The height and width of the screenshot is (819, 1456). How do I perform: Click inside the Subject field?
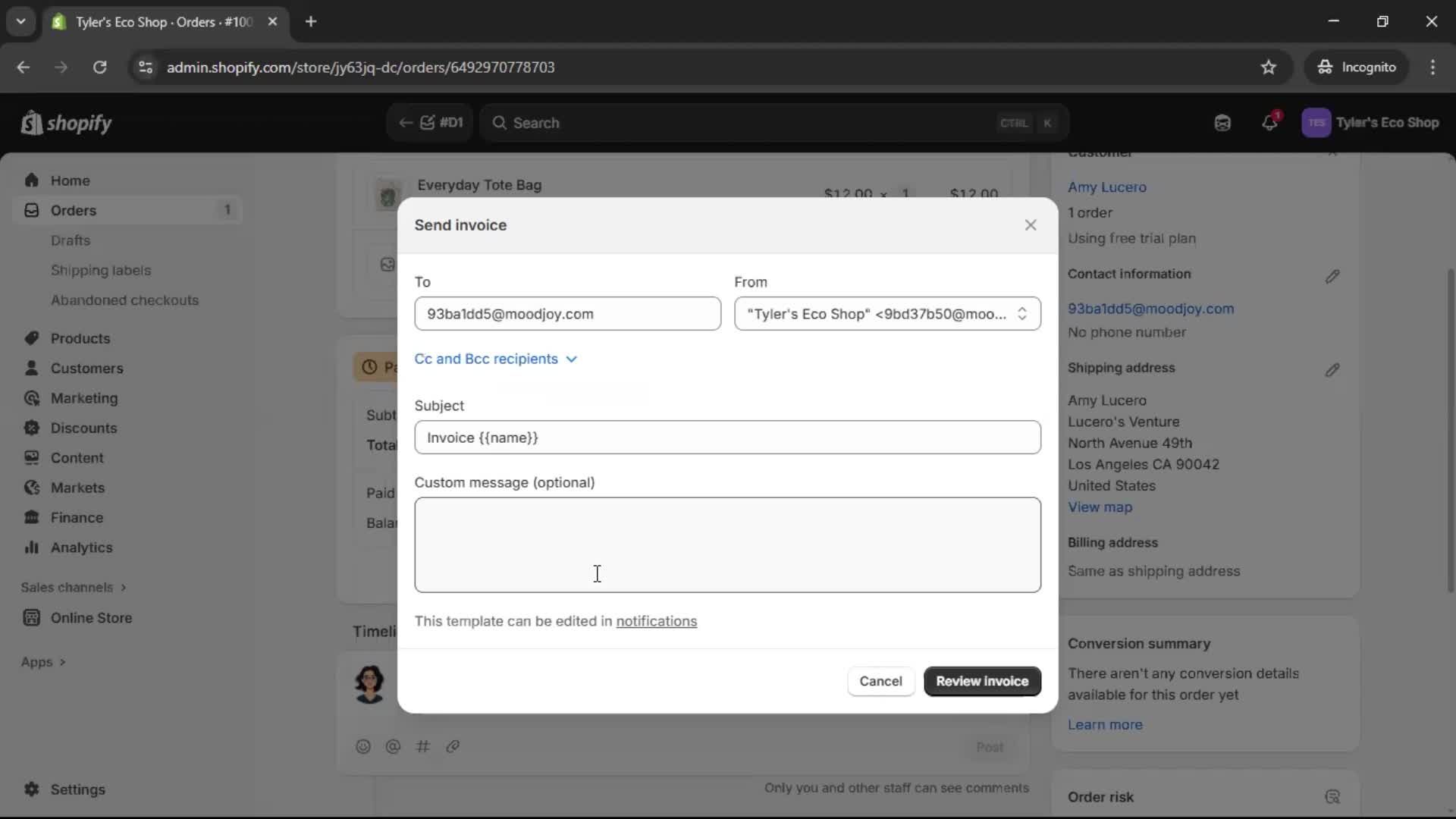pos(727,438)
